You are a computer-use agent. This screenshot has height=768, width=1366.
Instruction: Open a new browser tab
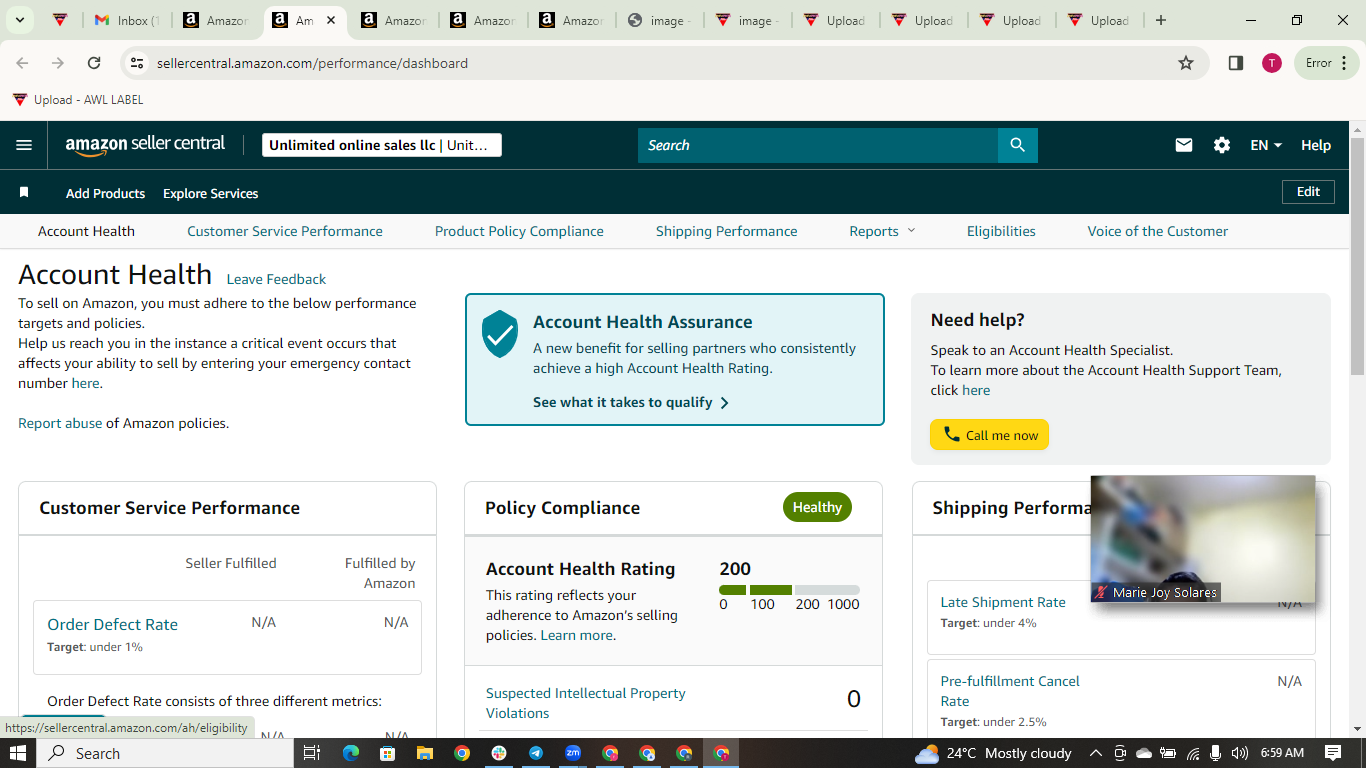coord(1161,20)
